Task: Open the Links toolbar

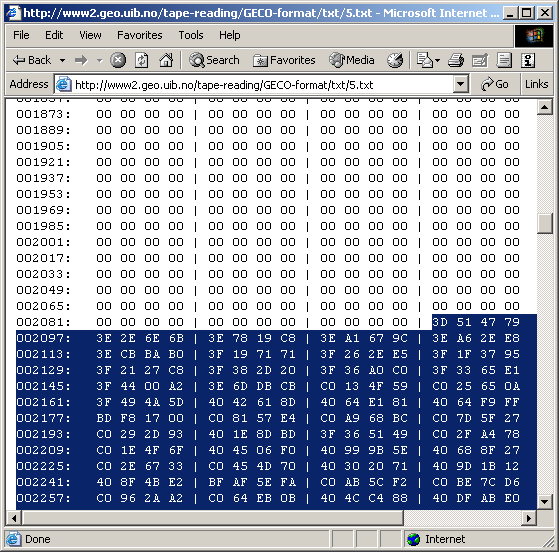Action: pos(536,85)
